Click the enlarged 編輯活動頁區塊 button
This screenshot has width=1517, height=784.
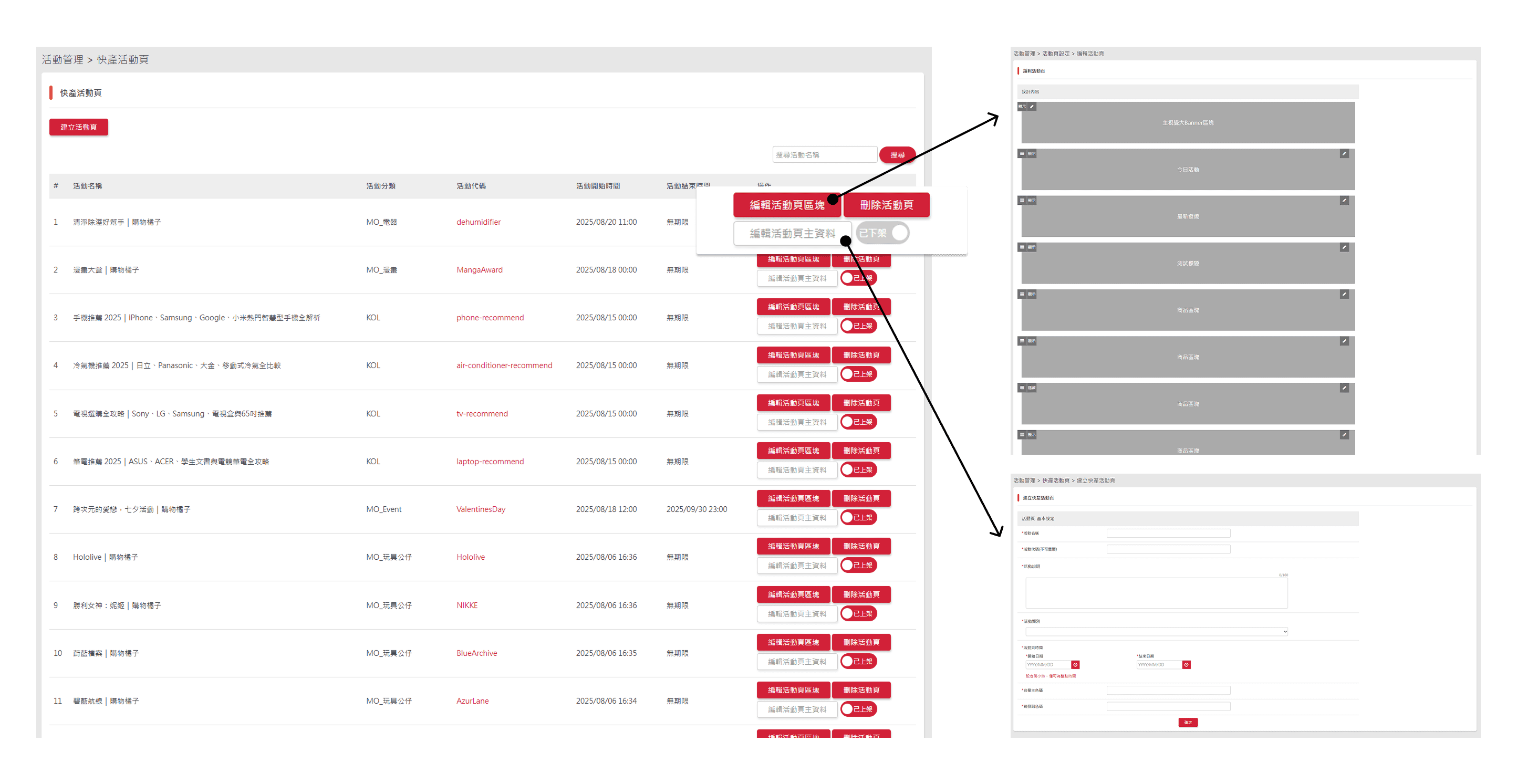(x=786, y=205)
